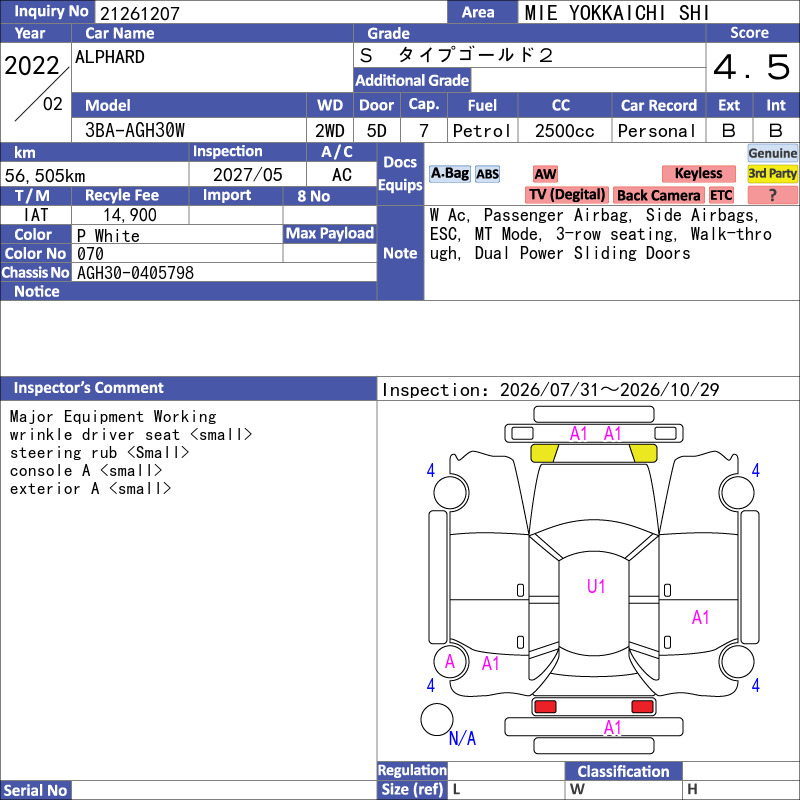Click the A-Bag equipment badge
The width and height of the screenshot is (800, 800).
[449, 173]
